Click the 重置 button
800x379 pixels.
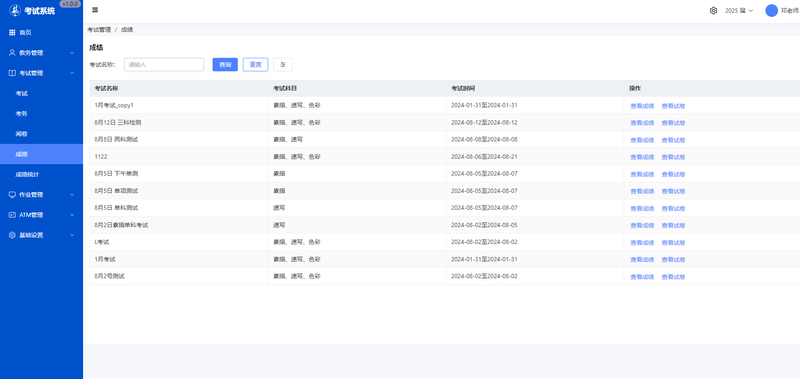pyautogui.click(x=256, y=65)
